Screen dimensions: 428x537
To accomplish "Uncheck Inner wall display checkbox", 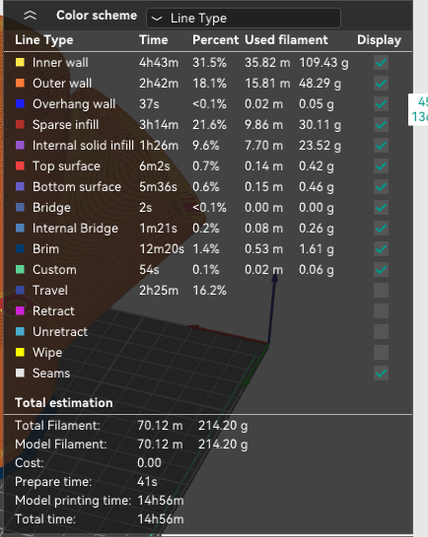I will pos(381,63).
